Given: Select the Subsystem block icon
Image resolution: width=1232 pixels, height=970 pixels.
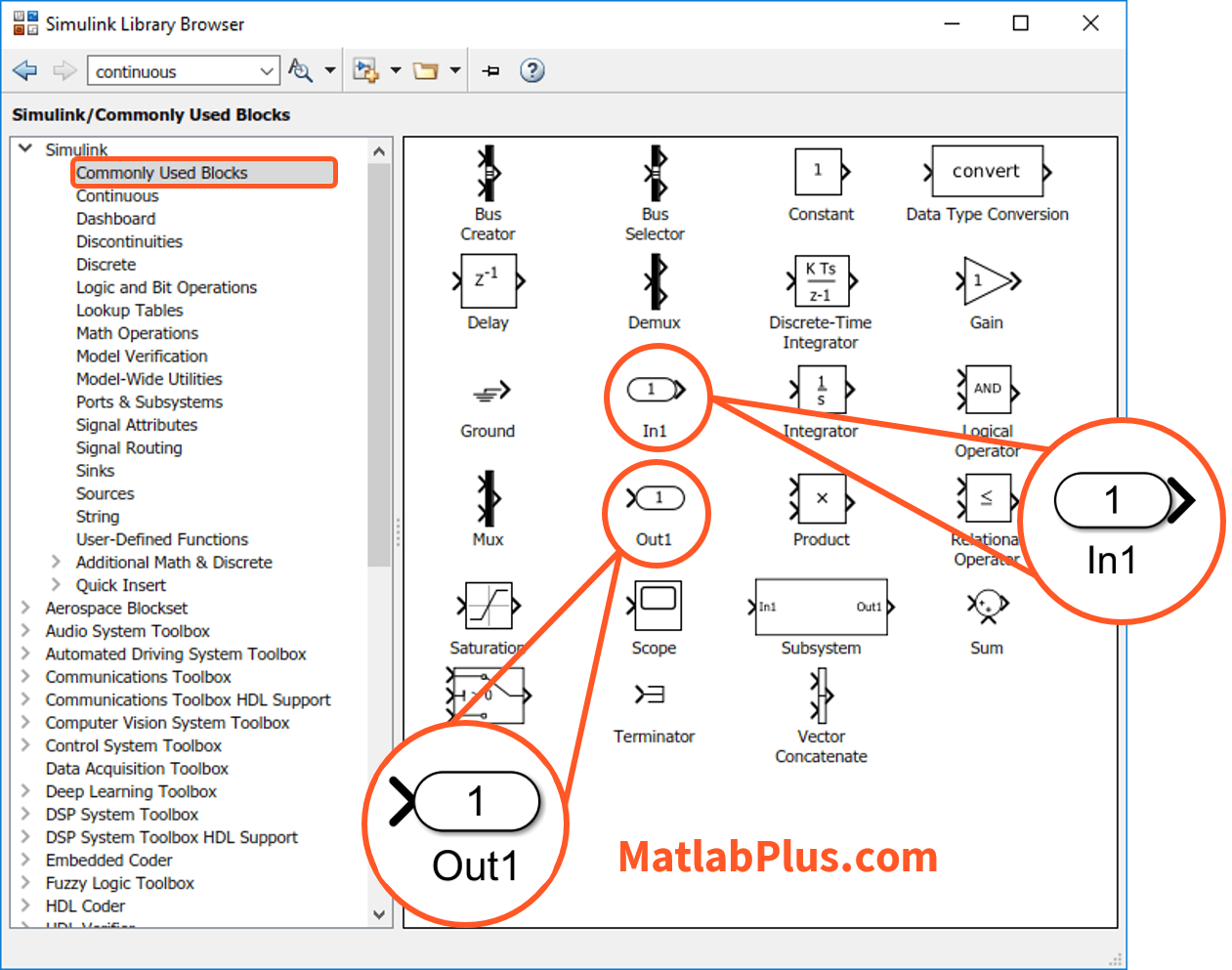Looking at the screenshot, I should point(821,607).
